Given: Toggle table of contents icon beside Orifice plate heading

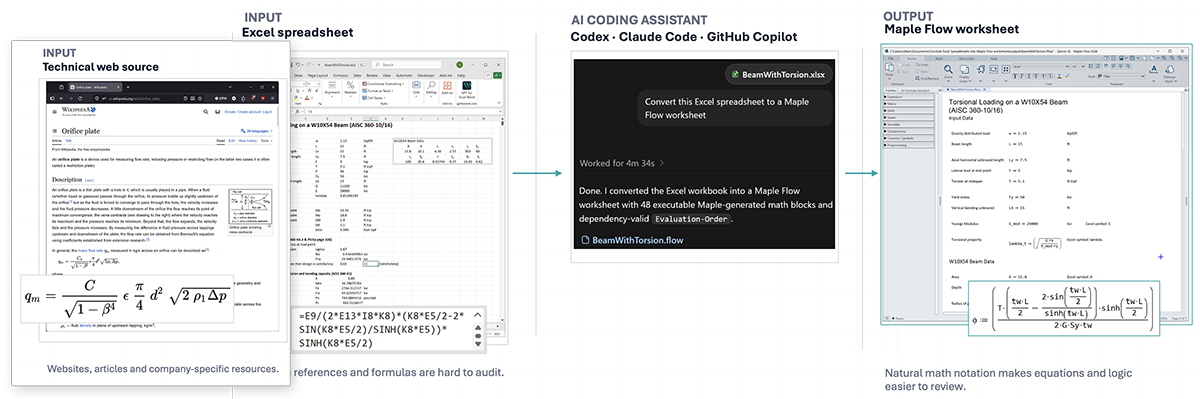Looking at the screenshot, I should click(x=54, y=130).
